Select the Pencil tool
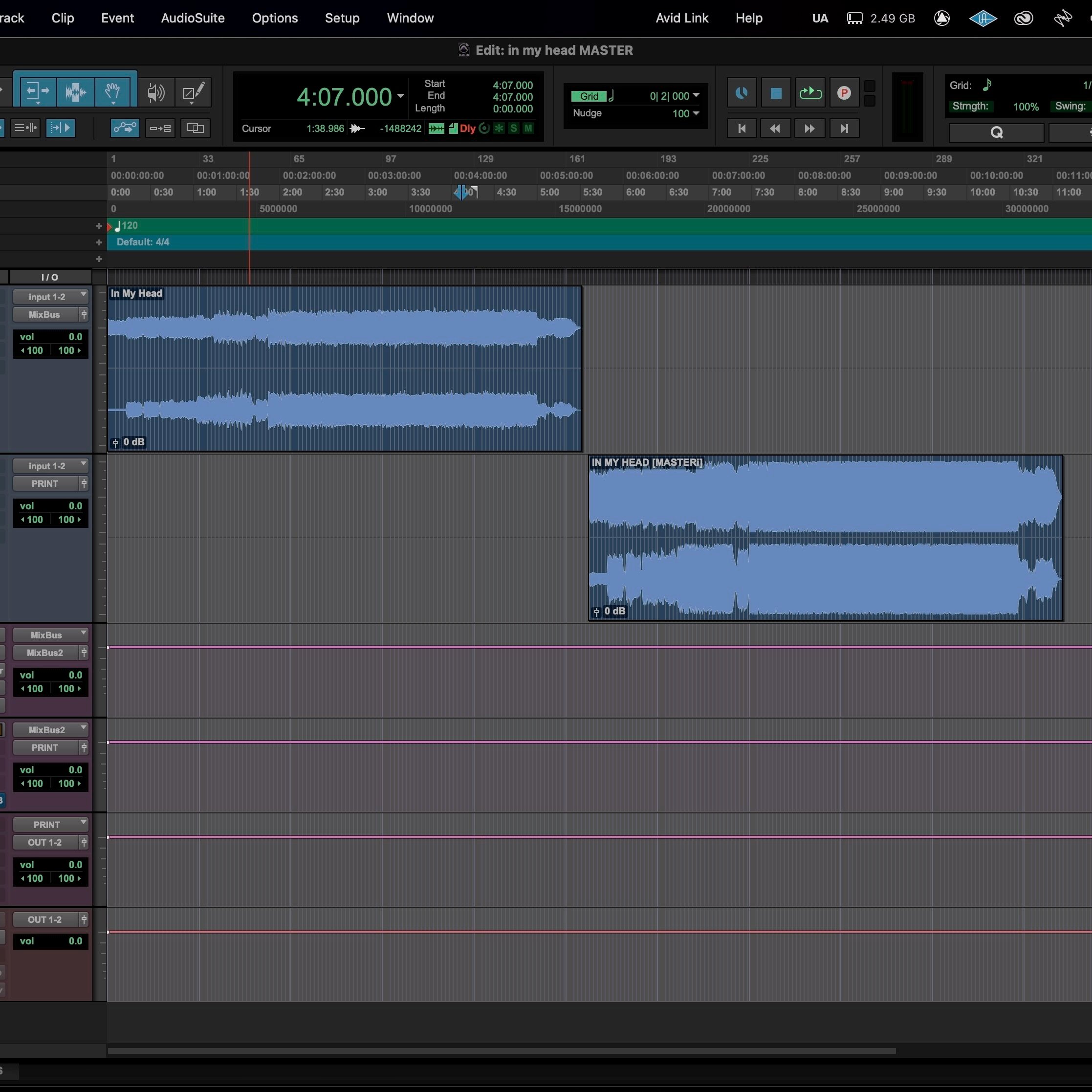Viewport: 1092px width, 1092px height. tap(193, 92)
